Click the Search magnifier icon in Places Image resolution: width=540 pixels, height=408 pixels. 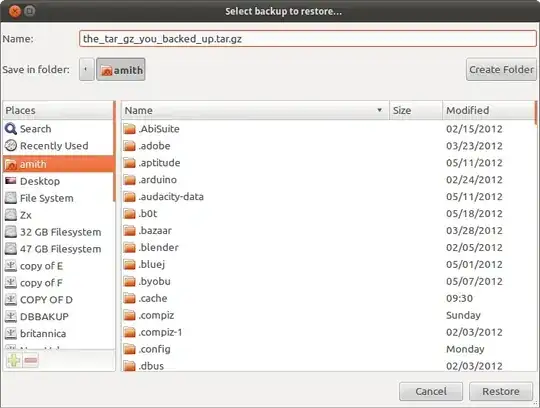click(11, 129)
